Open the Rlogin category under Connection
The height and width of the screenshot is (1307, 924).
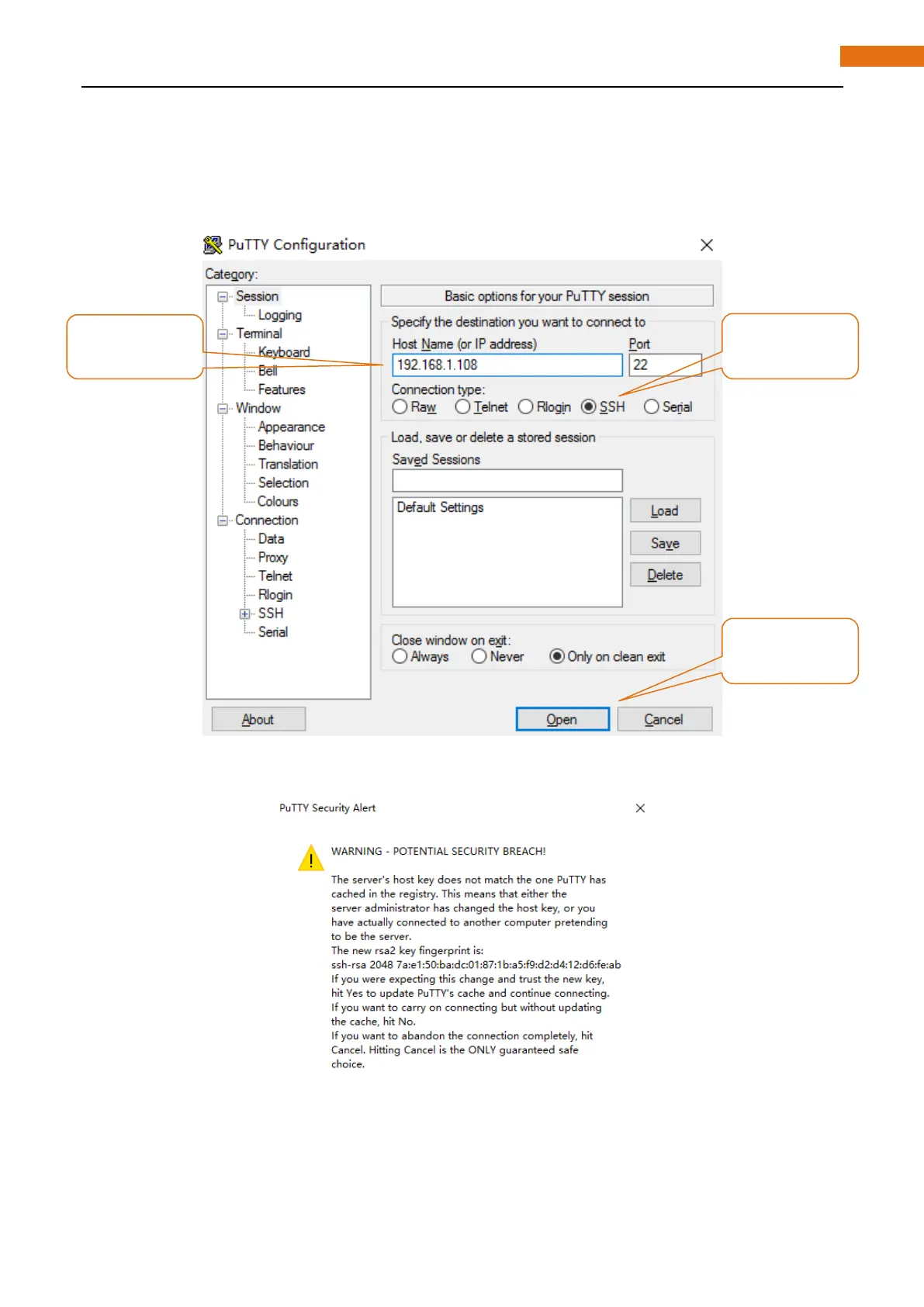point(275,594)
